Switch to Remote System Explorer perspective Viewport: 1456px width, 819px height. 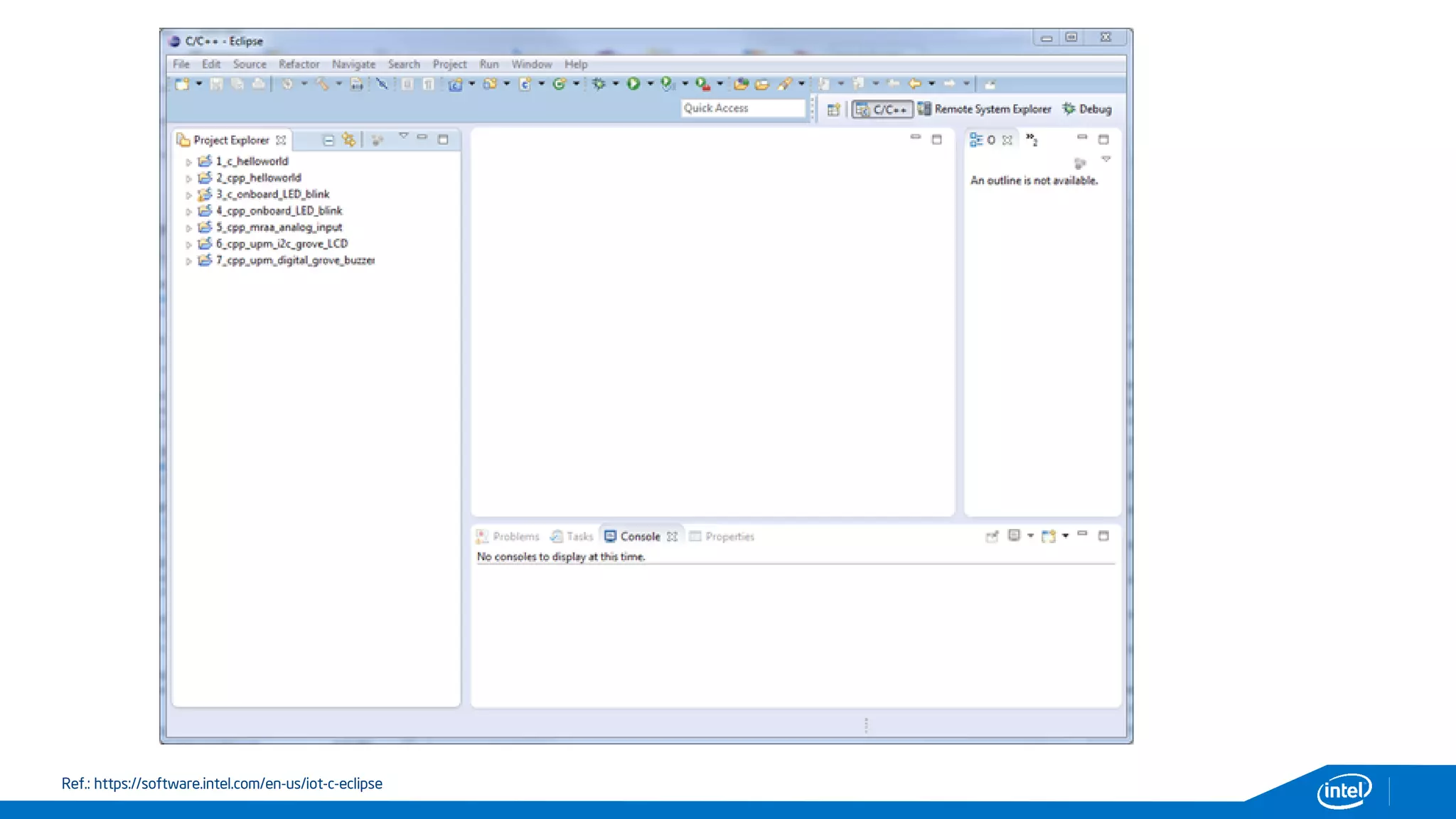[985, 109]
